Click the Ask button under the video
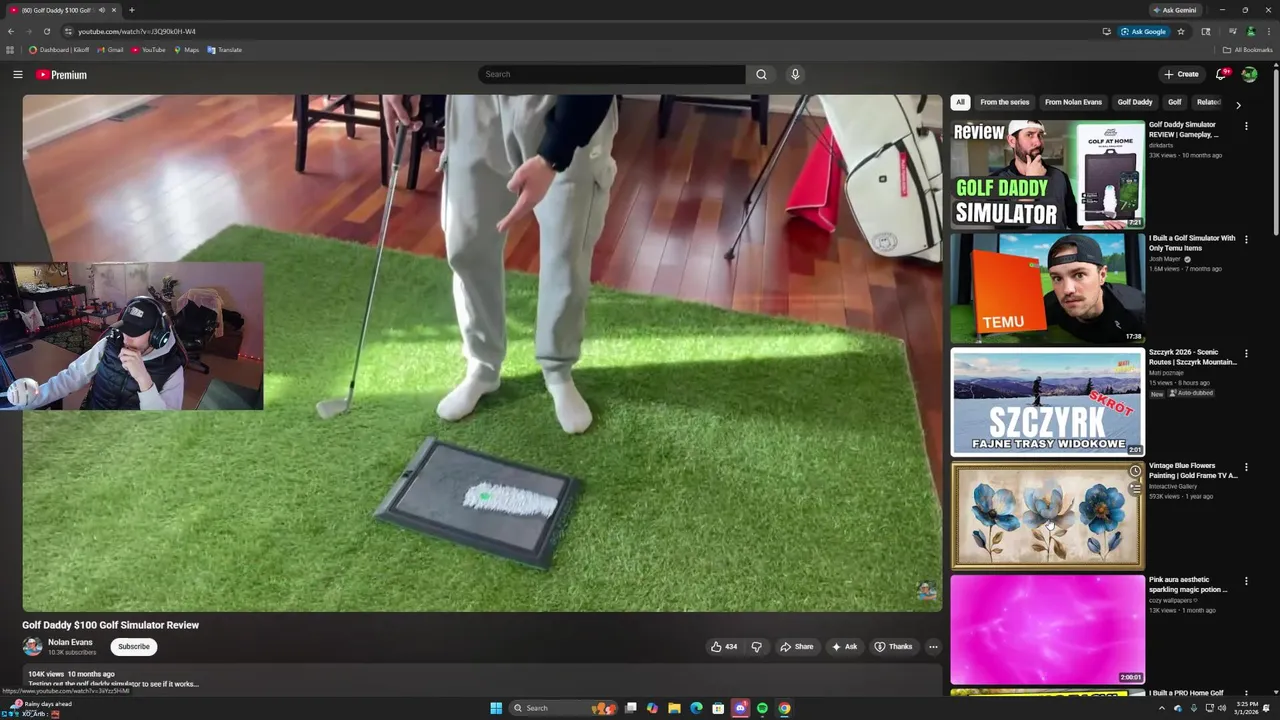 tap(843, 646)
